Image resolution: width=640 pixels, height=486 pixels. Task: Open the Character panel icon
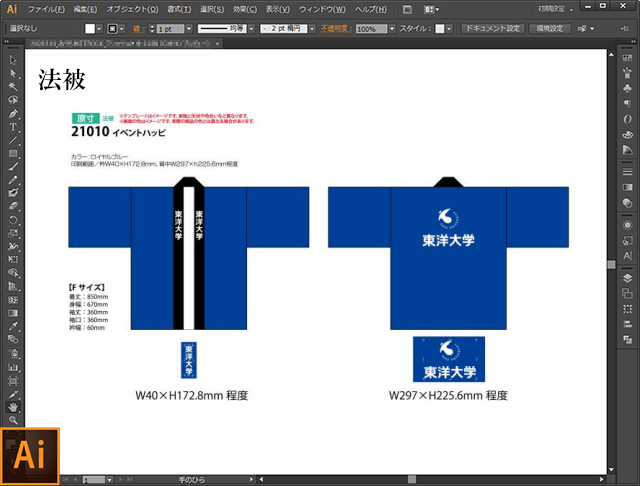pos(627,256)
